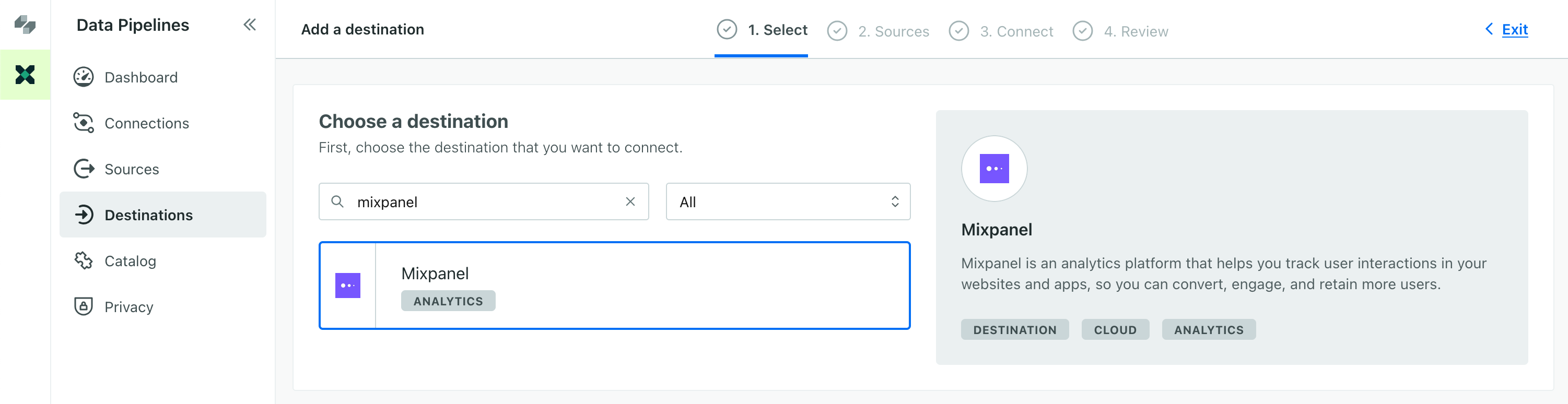Open the Dashboard page

(141, 77)
